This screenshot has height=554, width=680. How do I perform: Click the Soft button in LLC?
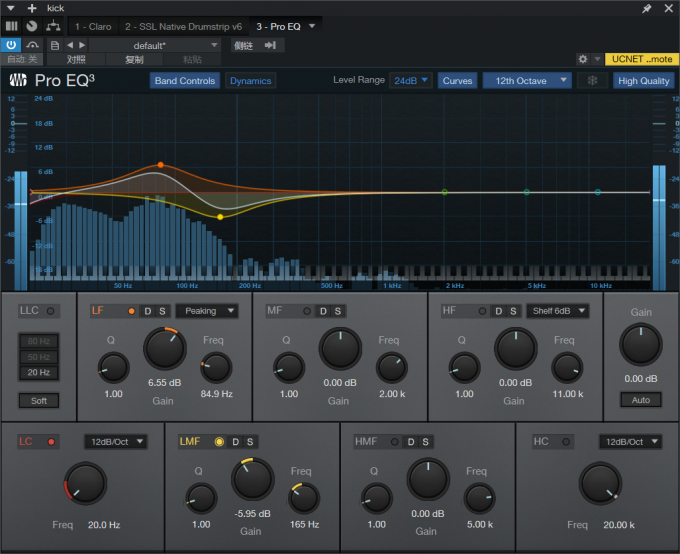tap(39, 401)
